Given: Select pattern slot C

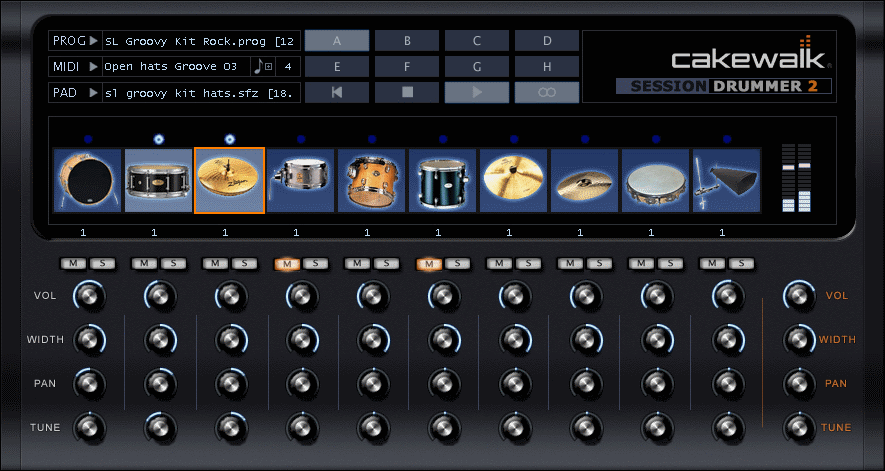Looking at the screenshot, I should pyautogui.click(x=477, y=41).
